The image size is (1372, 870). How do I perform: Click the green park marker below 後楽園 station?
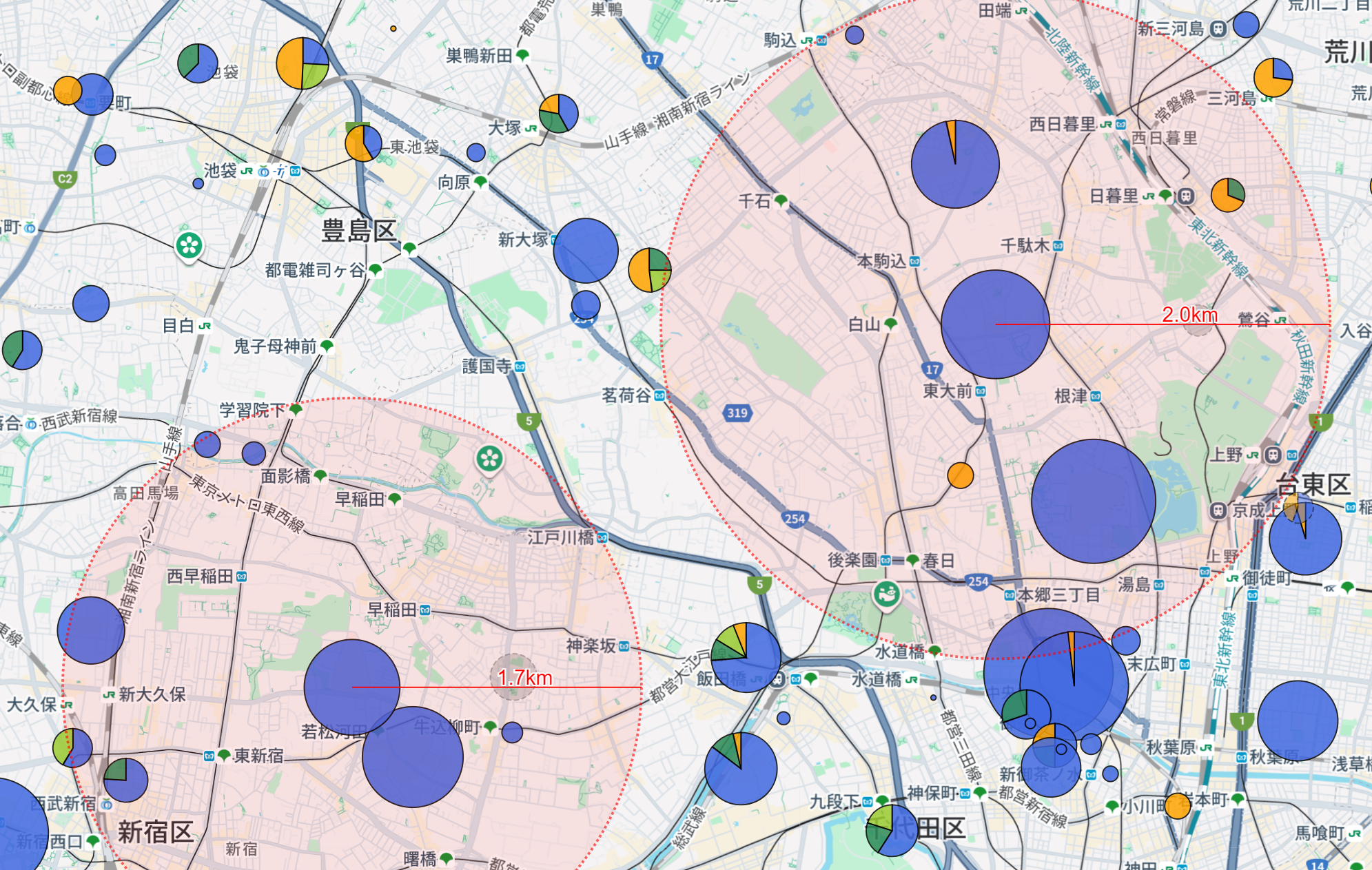coord(887,593)
